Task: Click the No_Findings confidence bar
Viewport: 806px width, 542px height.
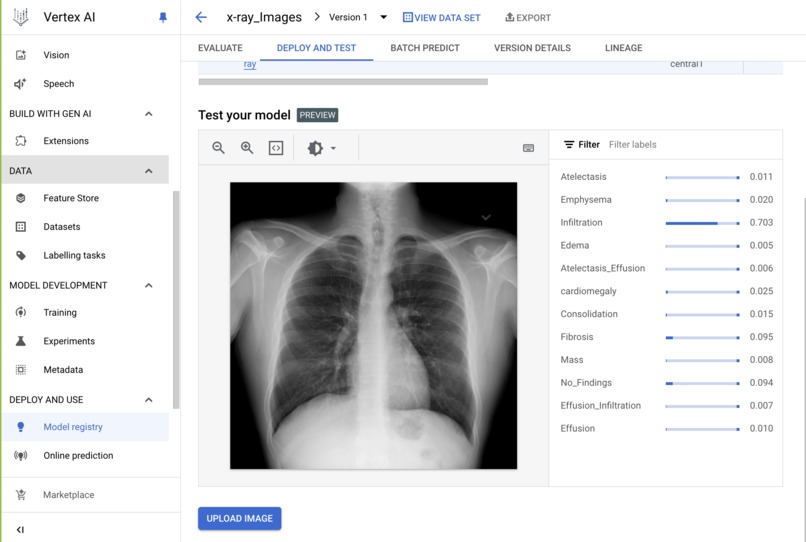Action: (702, 383)
